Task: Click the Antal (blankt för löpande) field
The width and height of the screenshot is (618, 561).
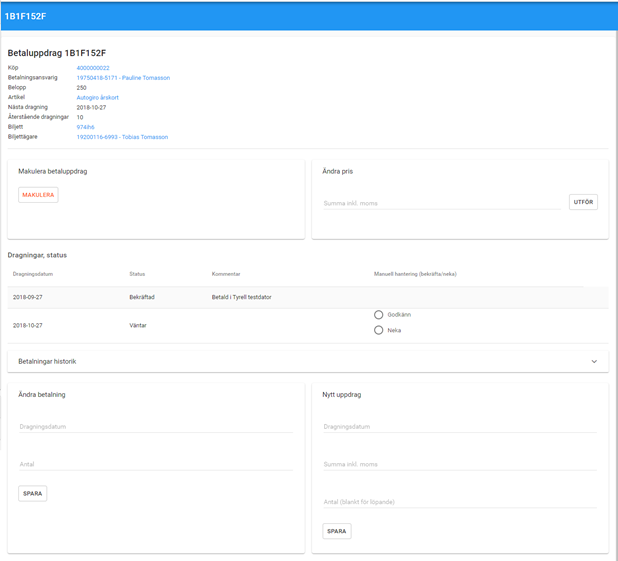Action: tap(459, 502)
